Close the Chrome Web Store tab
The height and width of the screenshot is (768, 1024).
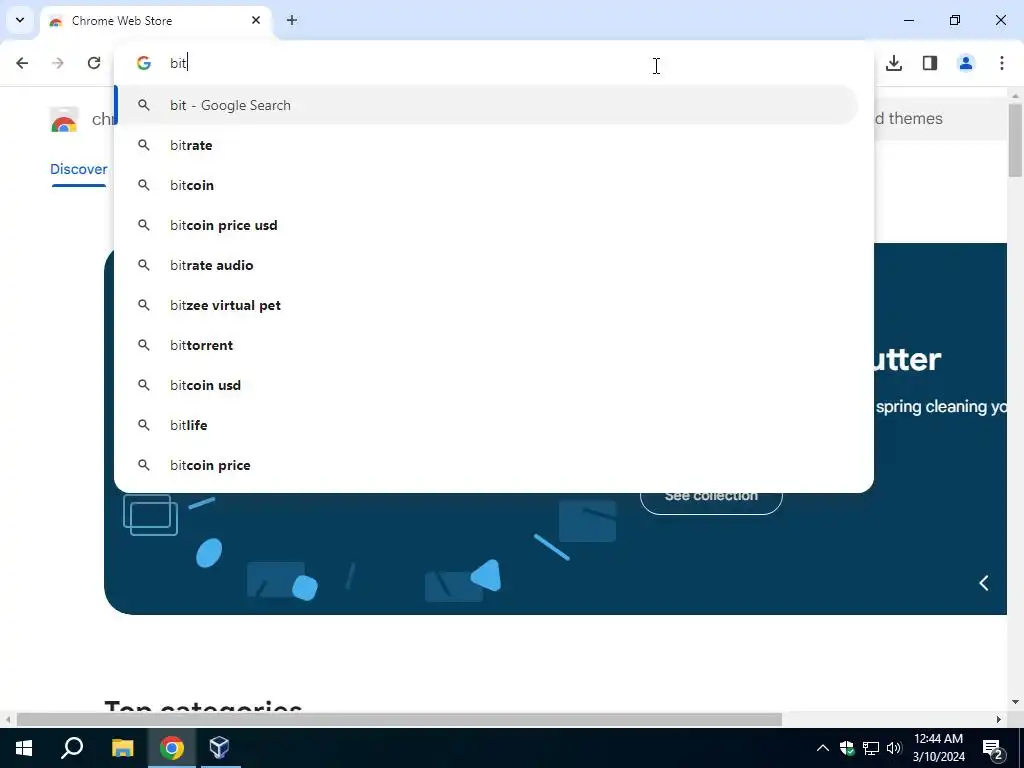coord(256,20)
